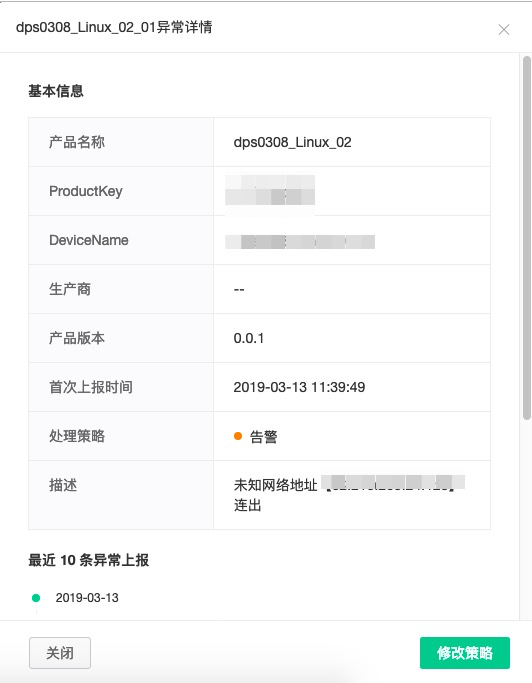Click the dialog's vertical scrollbar
This screenshot has height=683, width=532.
527,238
